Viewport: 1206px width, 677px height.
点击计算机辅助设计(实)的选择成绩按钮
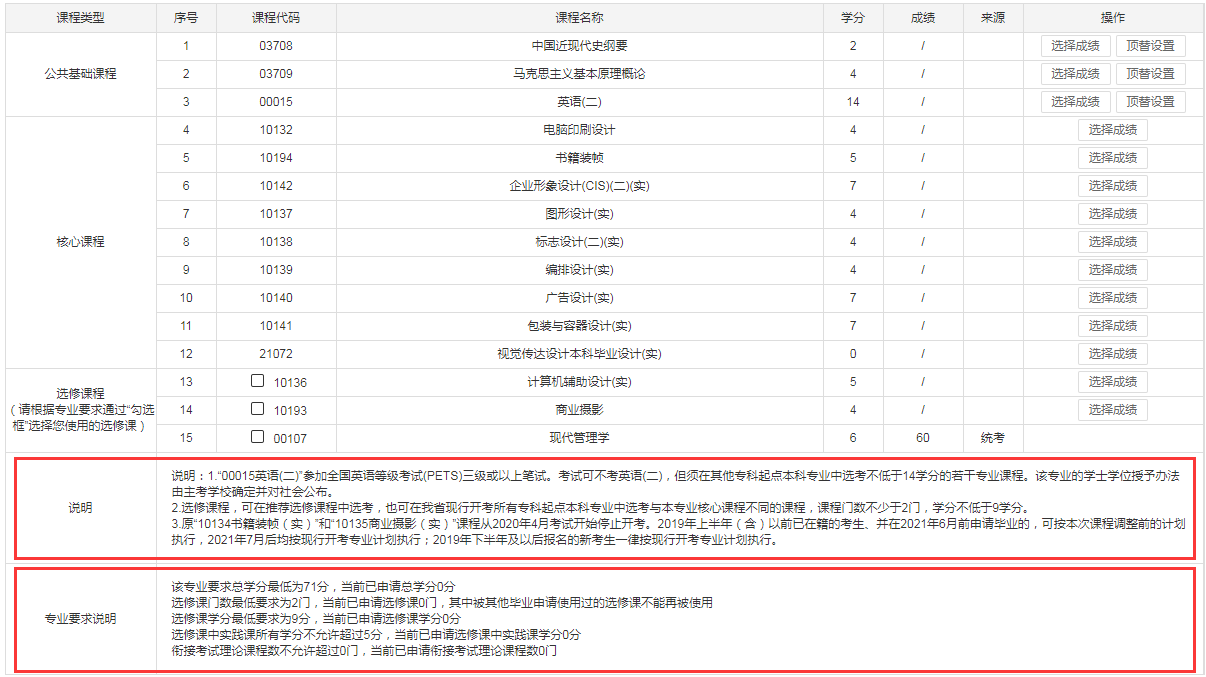(x=1112, y=381)
